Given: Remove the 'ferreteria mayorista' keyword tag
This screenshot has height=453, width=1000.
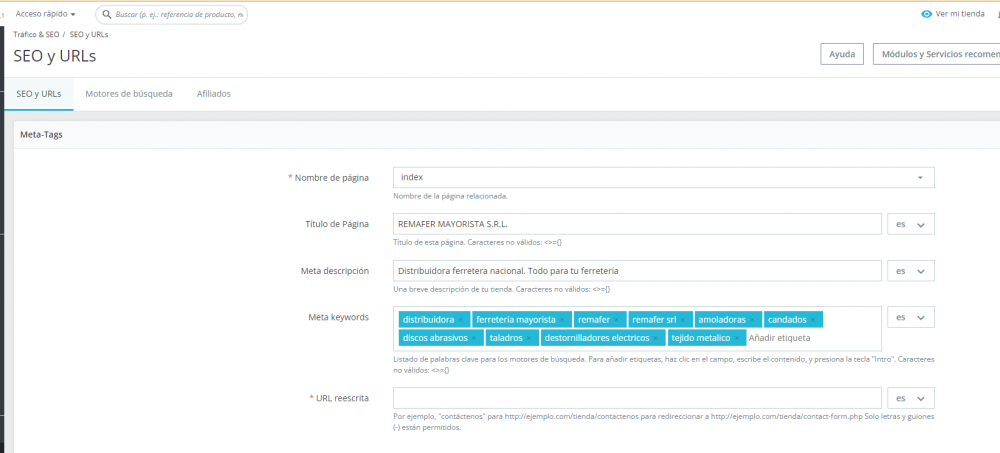Looking at the screenshot, I should pyautogui.click(x=561, y=320).
